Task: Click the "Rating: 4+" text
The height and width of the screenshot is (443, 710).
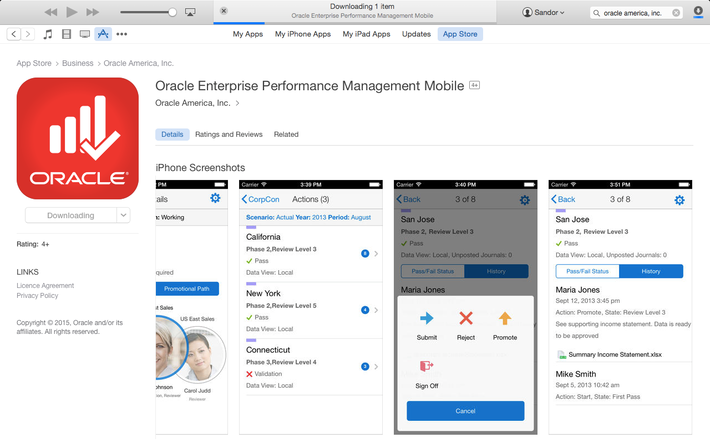Action: (33, 244)
